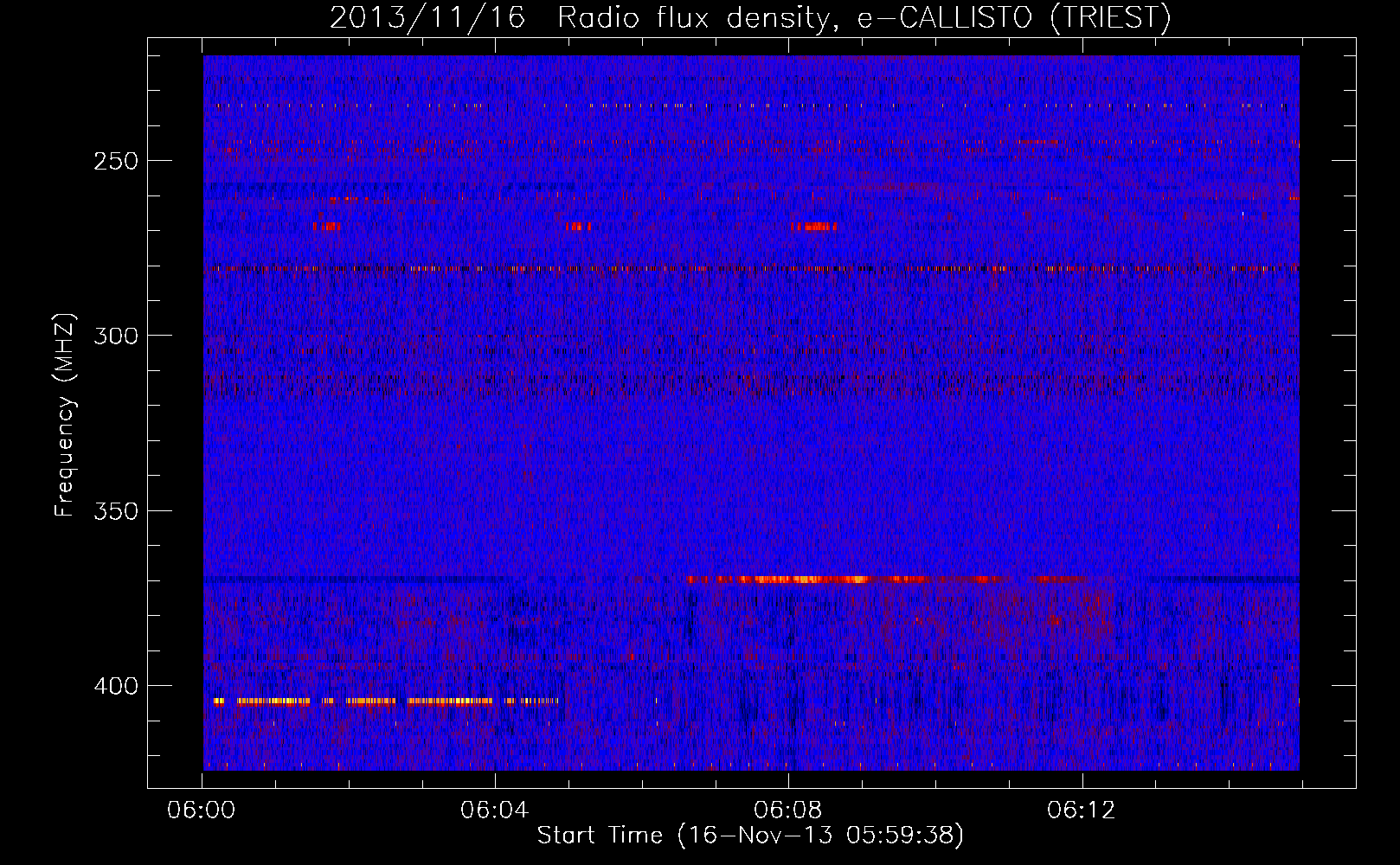Select the 'Frequency (MHZ)' y-axis label
Viewport: 1400px width, 865px height.
click(x=65, y=414)
